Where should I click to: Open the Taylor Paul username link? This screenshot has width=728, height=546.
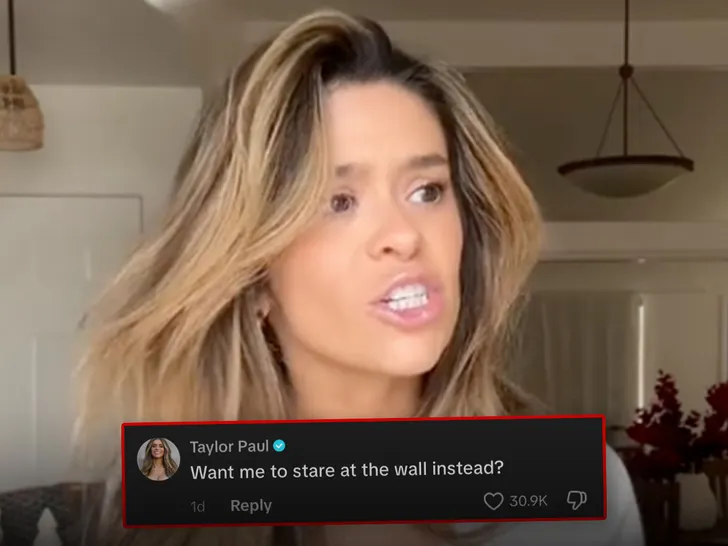click(x=229, y=446)
